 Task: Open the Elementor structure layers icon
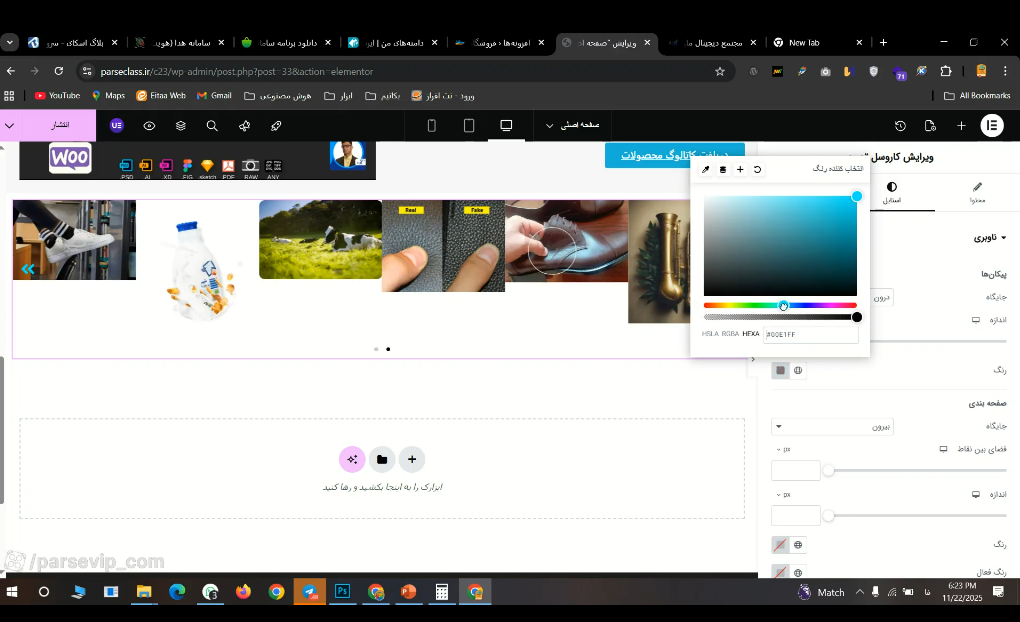[x=181, y=126]
